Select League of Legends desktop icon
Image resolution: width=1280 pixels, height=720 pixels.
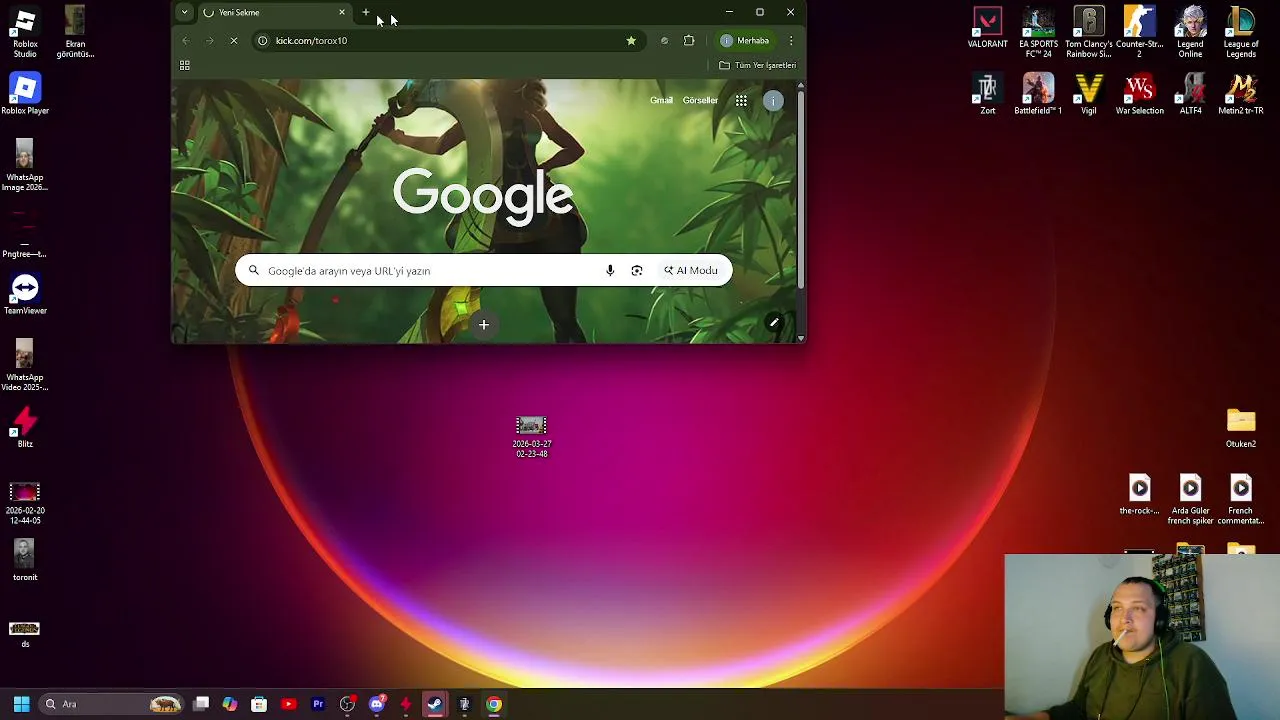(x=1241, y=32)
